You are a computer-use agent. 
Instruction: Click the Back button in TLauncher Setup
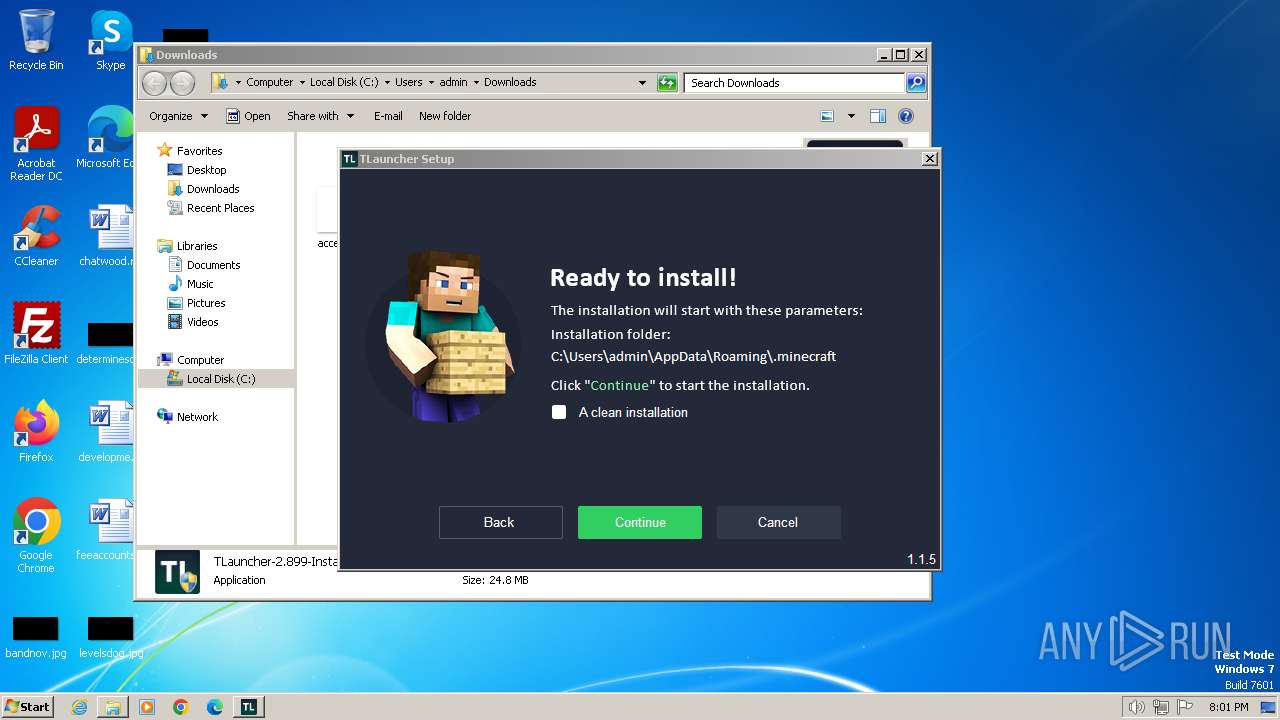[500, 522]
